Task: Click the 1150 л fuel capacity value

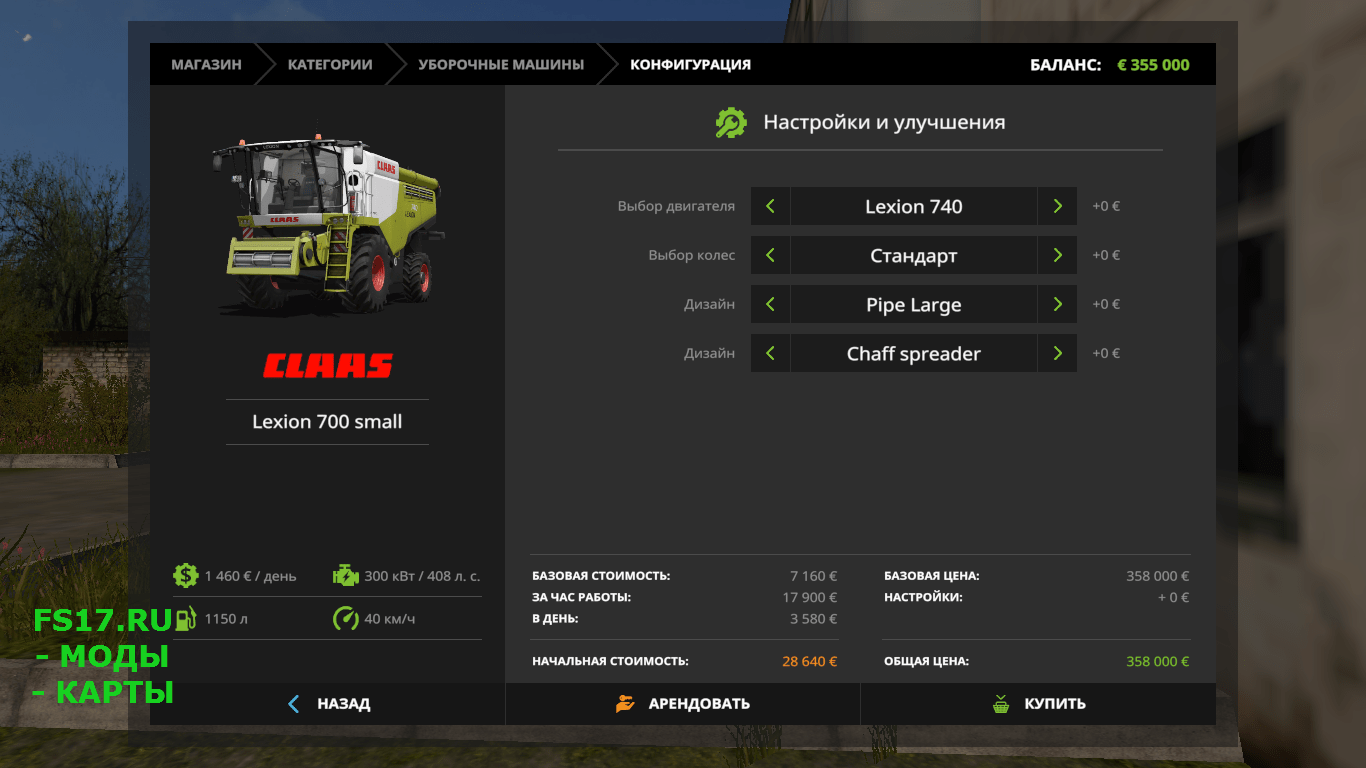Action: coord(226,619)
